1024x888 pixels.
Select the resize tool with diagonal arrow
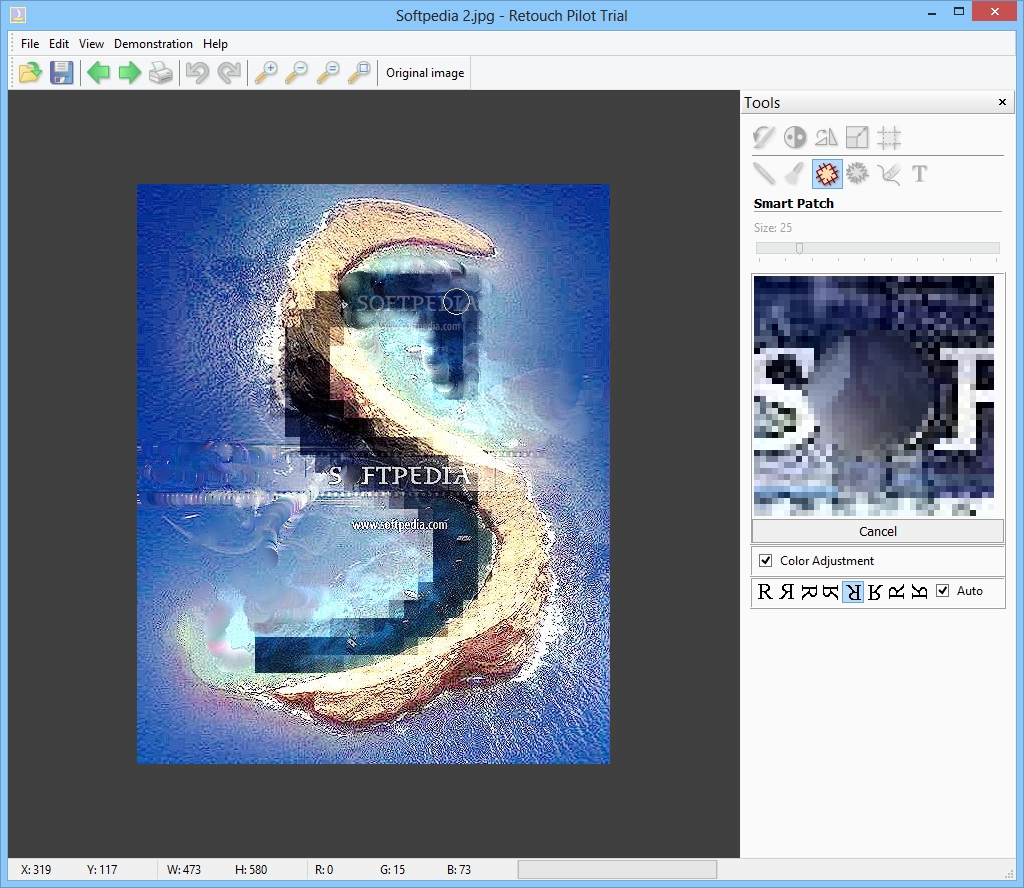pyautogui.click(x=857, y=137)
